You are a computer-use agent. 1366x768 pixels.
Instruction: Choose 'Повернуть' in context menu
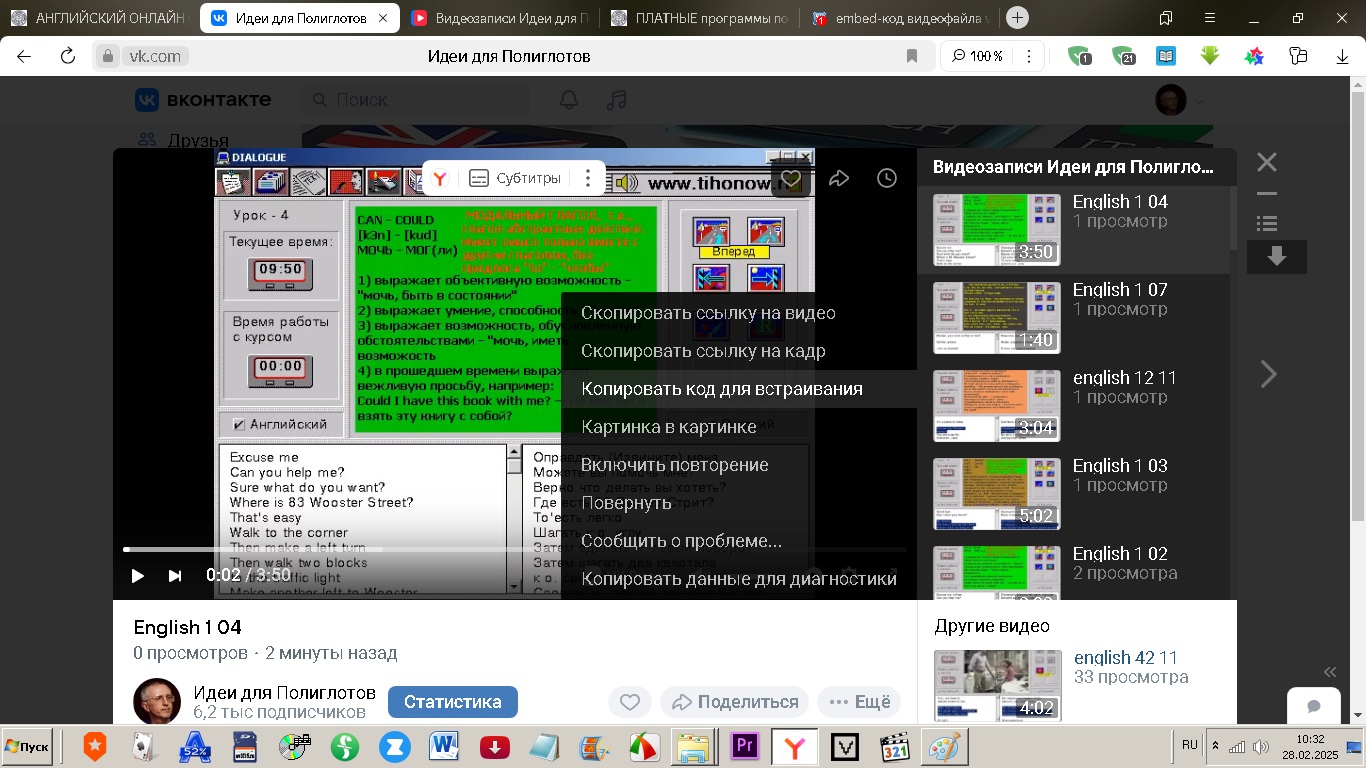(626, 503)
